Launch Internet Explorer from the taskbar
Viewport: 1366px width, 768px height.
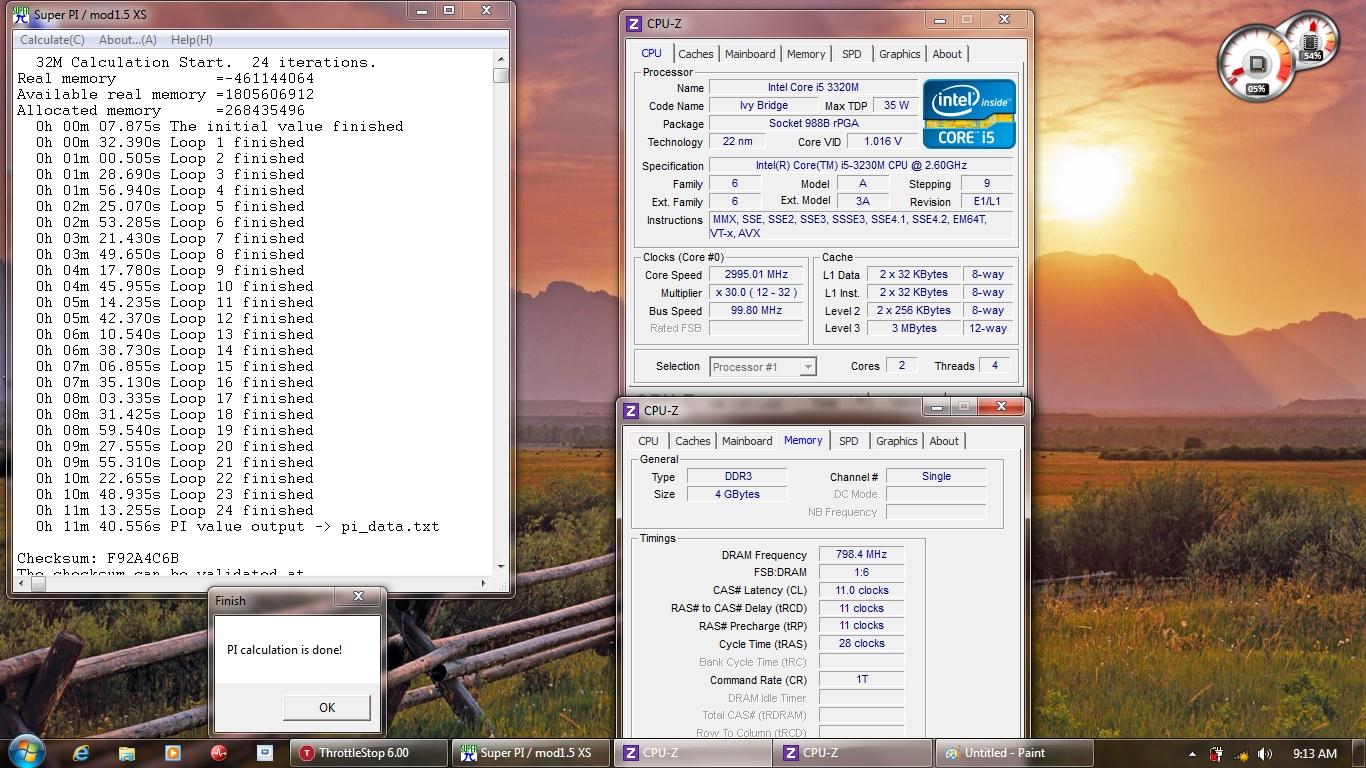click(81, 753)
